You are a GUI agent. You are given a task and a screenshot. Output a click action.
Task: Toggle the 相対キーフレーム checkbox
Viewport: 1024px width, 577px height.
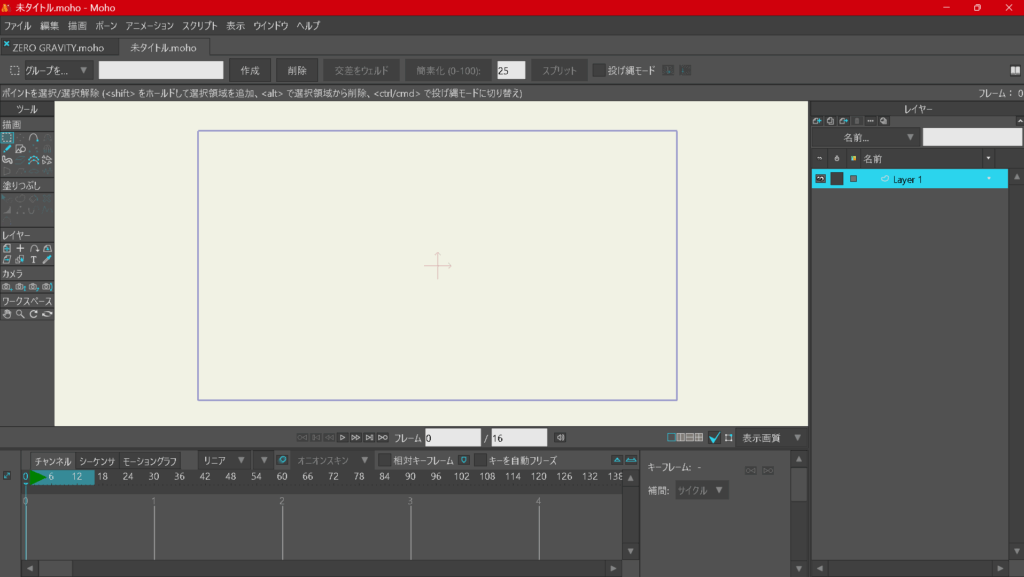pos(384,461)
